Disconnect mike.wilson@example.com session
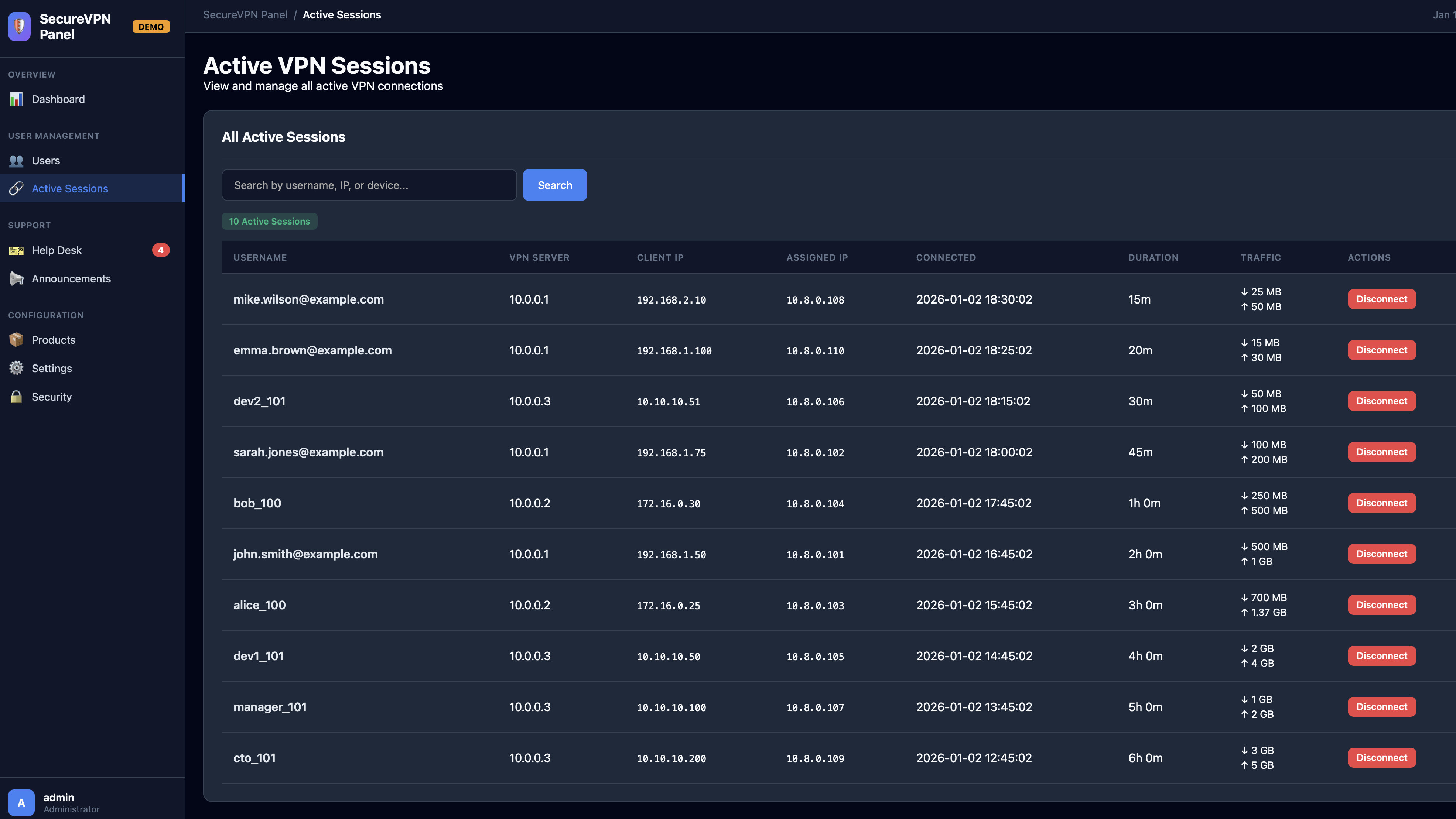This screenshot has height=819, width=1456. point(1381,299)
